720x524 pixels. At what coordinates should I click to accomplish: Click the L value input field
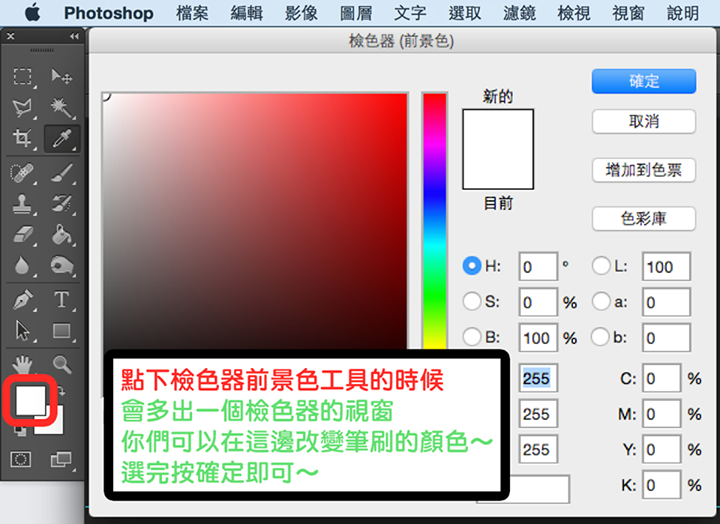tap(666, 266)
